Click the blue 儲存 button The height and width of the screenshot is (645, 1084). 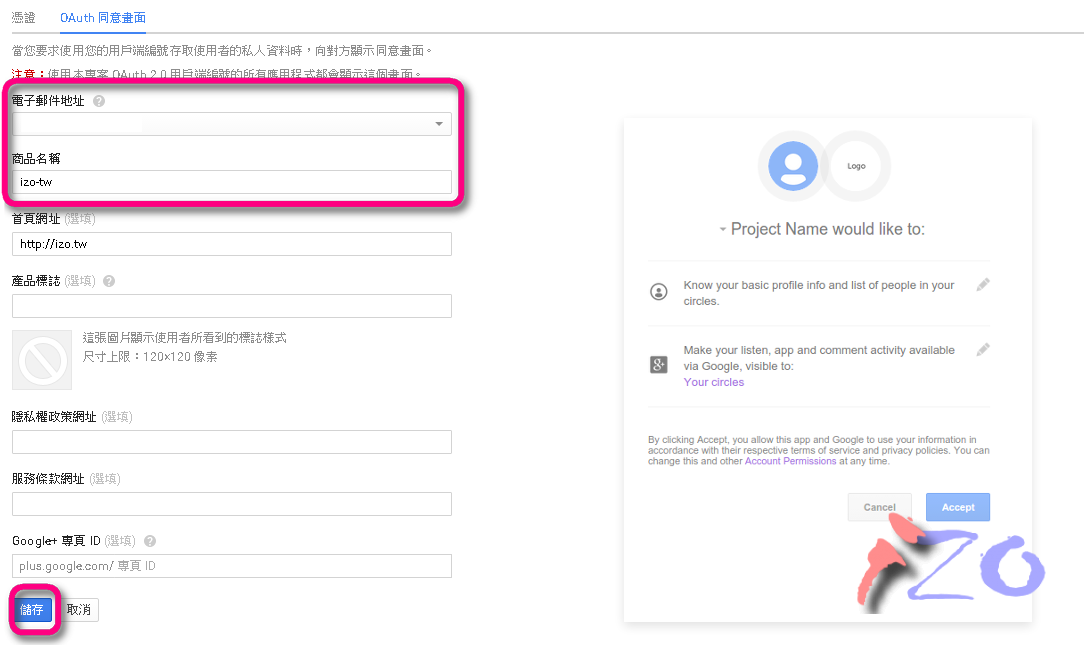click(x=32, y=610)
